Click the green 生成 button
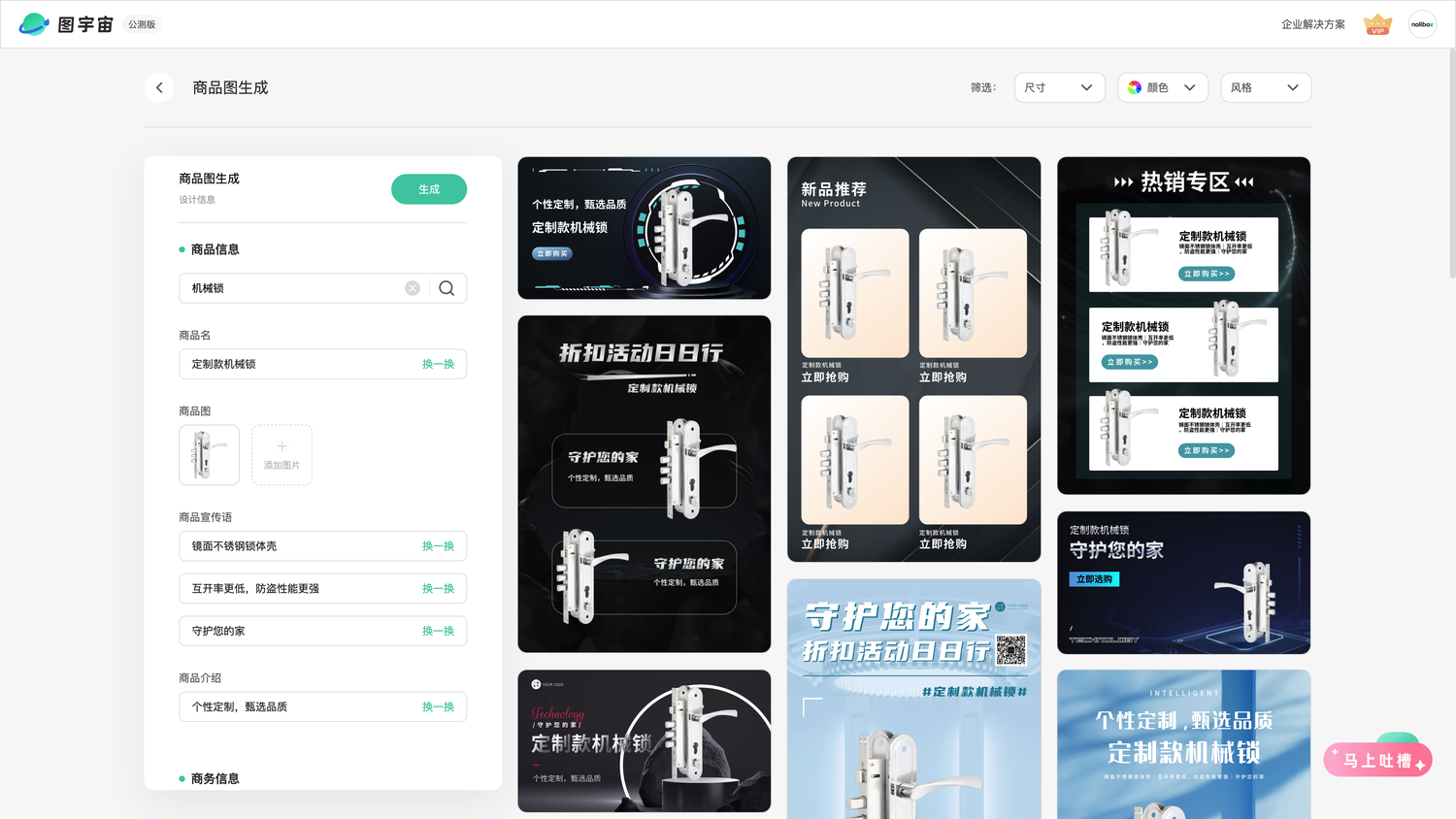This screenshot has width=1456, height=819. click(429, 189)
